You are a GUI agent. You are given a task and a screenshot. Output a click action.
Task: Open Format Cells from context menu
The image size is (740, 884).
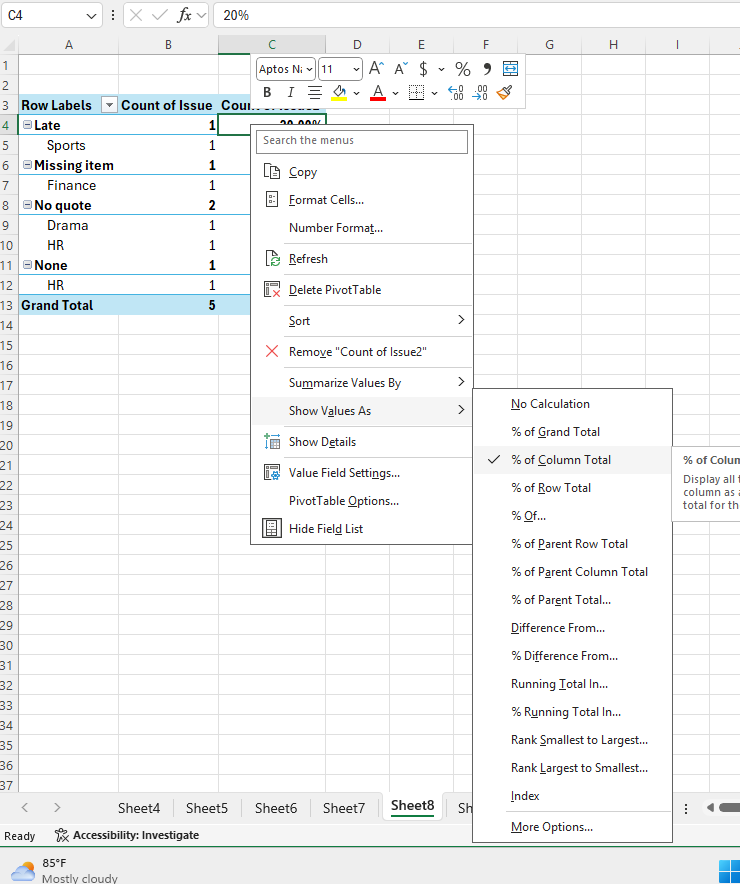tap(362, 200)
